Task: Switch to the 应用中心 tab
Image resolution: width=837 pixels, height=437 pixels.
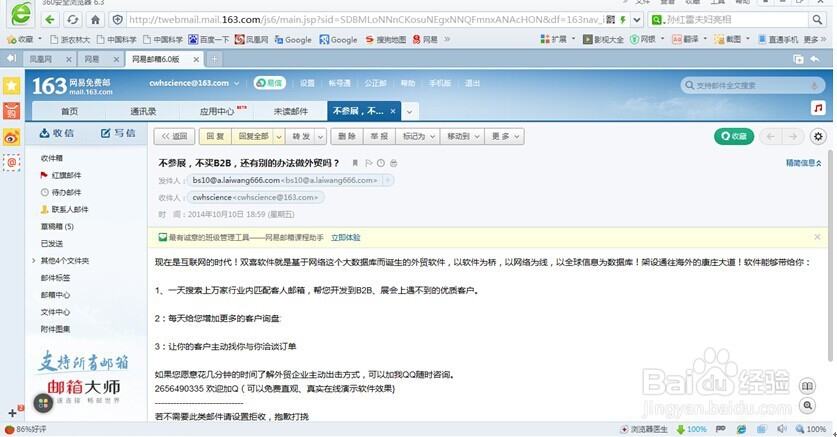Action: click(216, 111)
